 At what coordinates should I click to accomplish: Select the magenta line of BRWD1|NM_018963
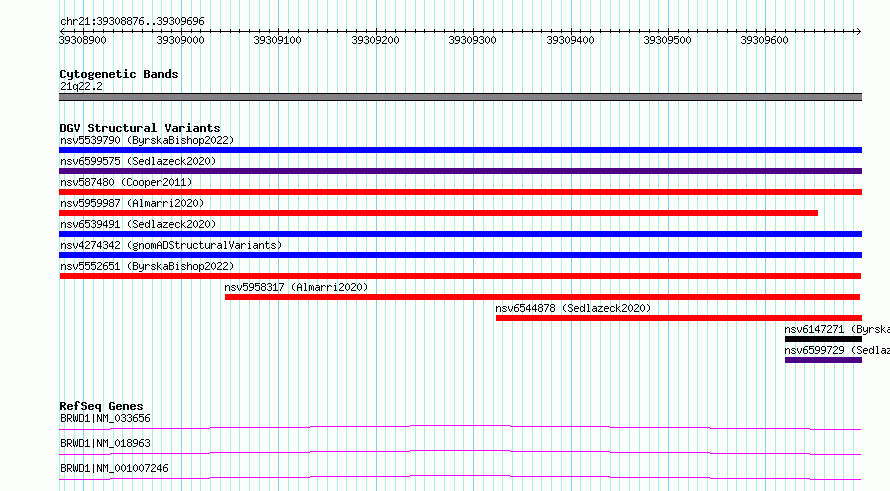pos(460,452)
